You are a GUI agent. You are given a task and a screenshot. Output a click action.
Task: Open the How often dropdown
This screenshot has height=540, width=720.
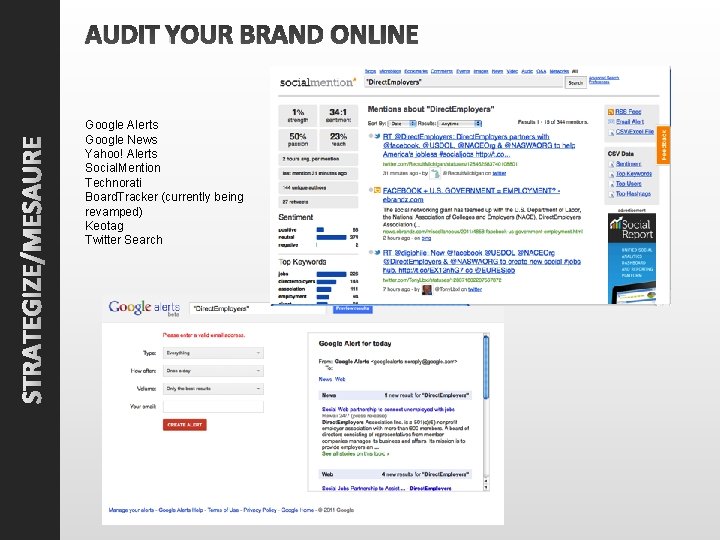coord(213,371)
